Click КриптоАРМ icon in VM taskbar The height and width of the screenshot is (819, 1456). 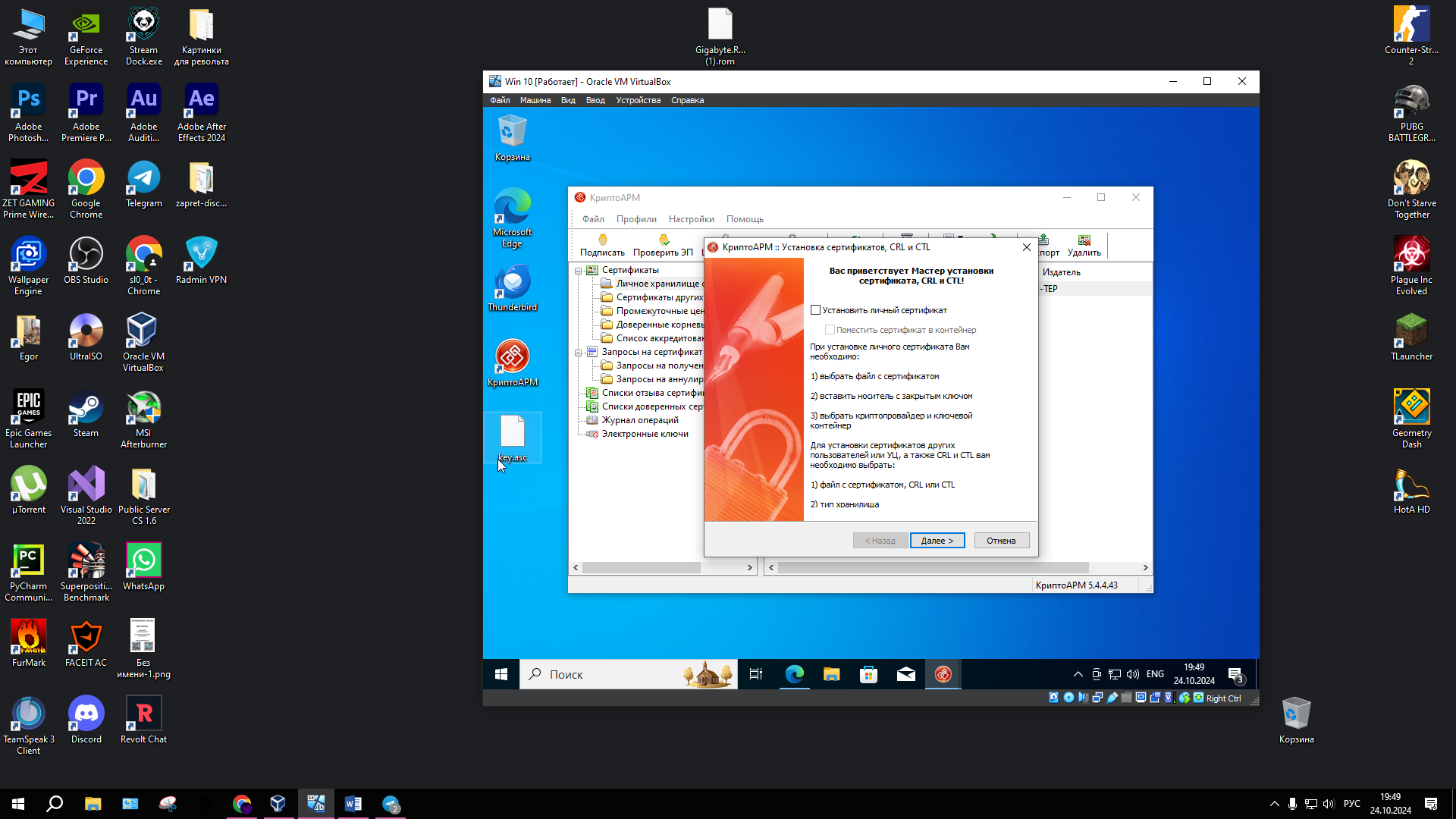click(943, 674)
